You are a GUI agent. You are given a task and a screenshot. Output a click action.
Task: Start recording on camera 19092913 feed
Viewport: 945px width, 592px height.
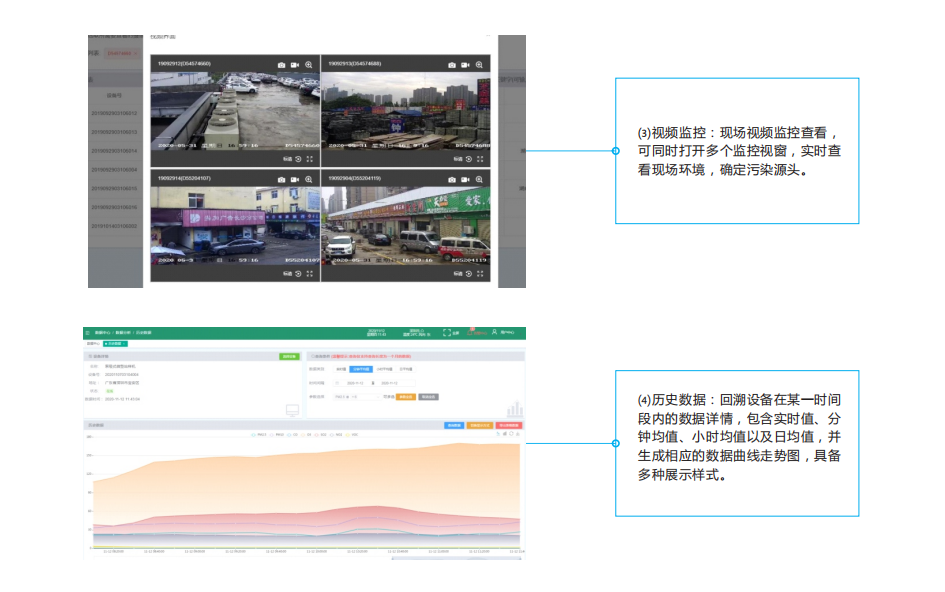point(465,65)
